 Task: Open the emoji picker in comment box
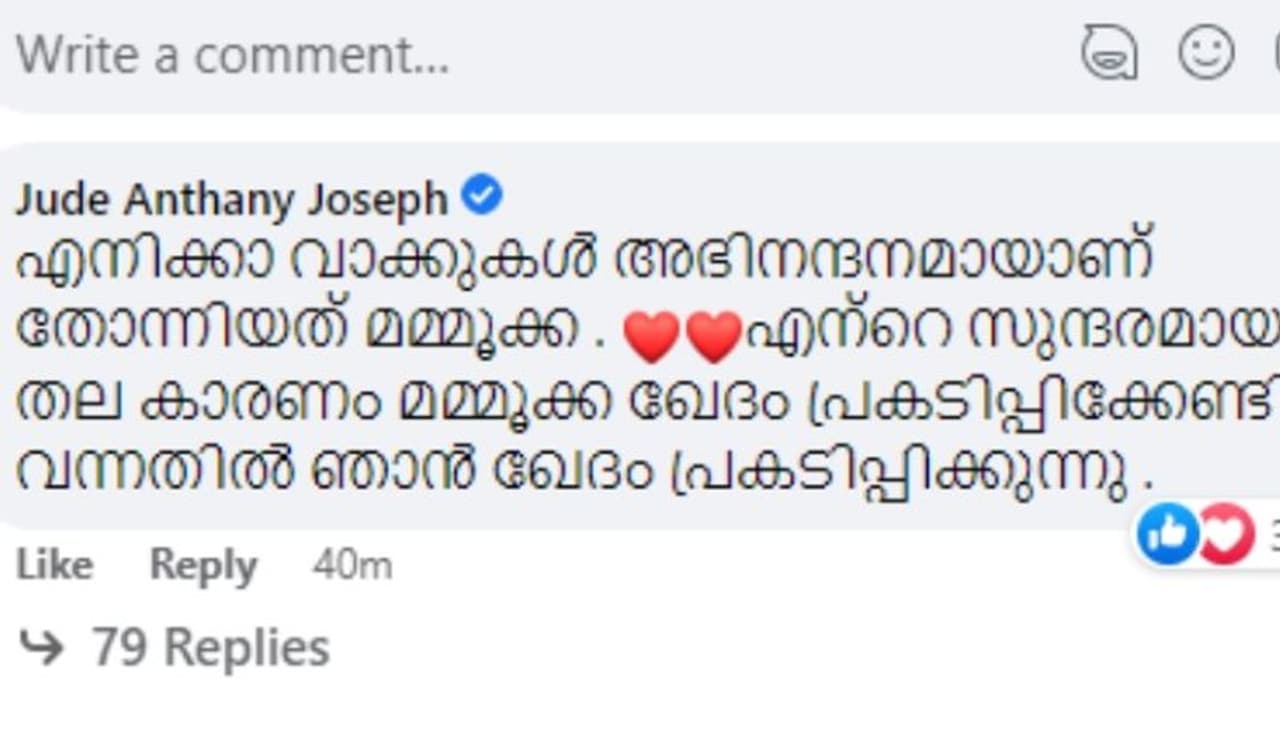(1205, 52)
